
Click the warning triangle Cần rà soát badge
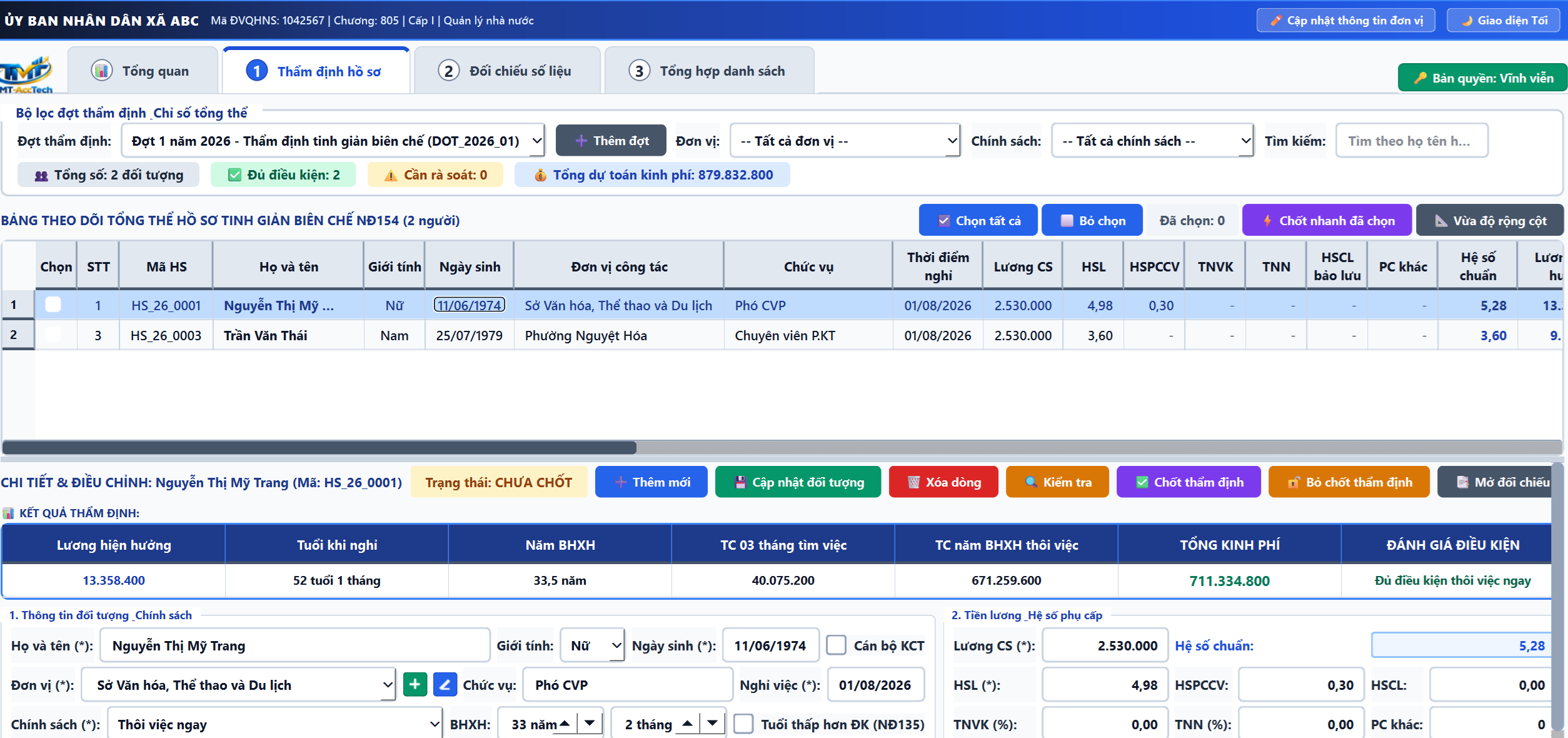click(x=435, y=175)
